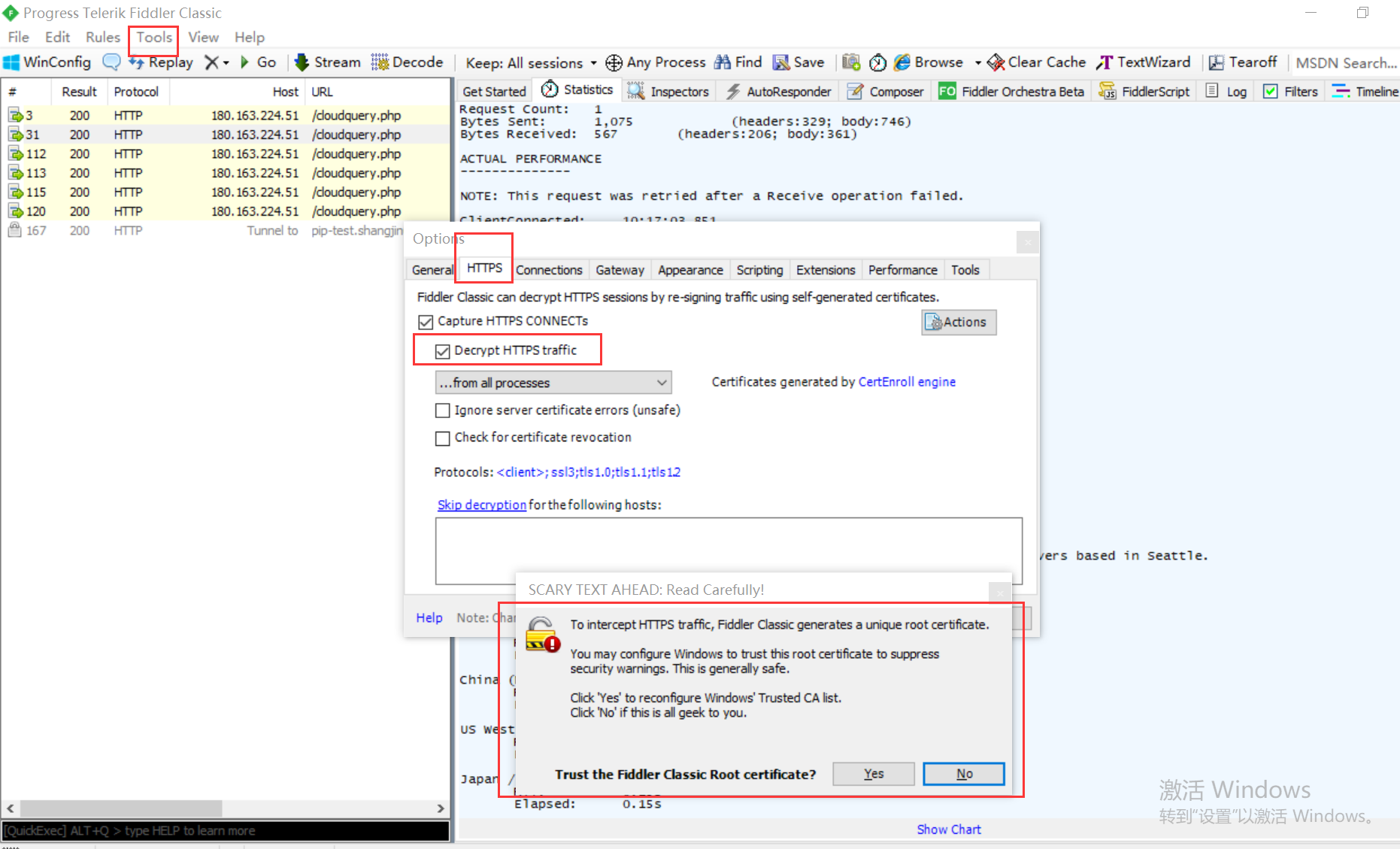Switch to Gateway tab in Options
The height and width of the screenshot is (849, 1400).
click(620, 270)
